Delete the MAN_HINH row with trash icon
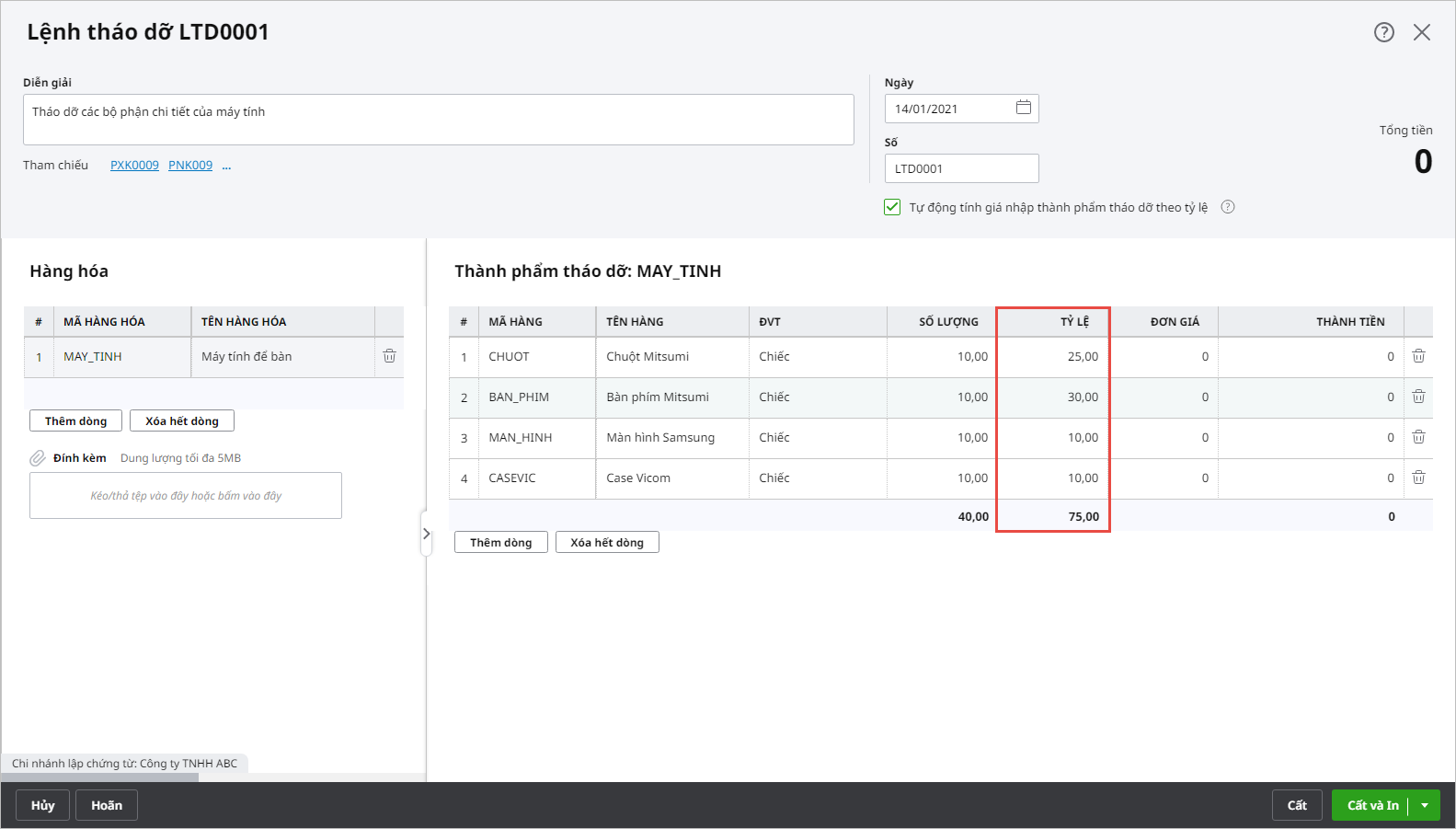 tap(1418, 437)
